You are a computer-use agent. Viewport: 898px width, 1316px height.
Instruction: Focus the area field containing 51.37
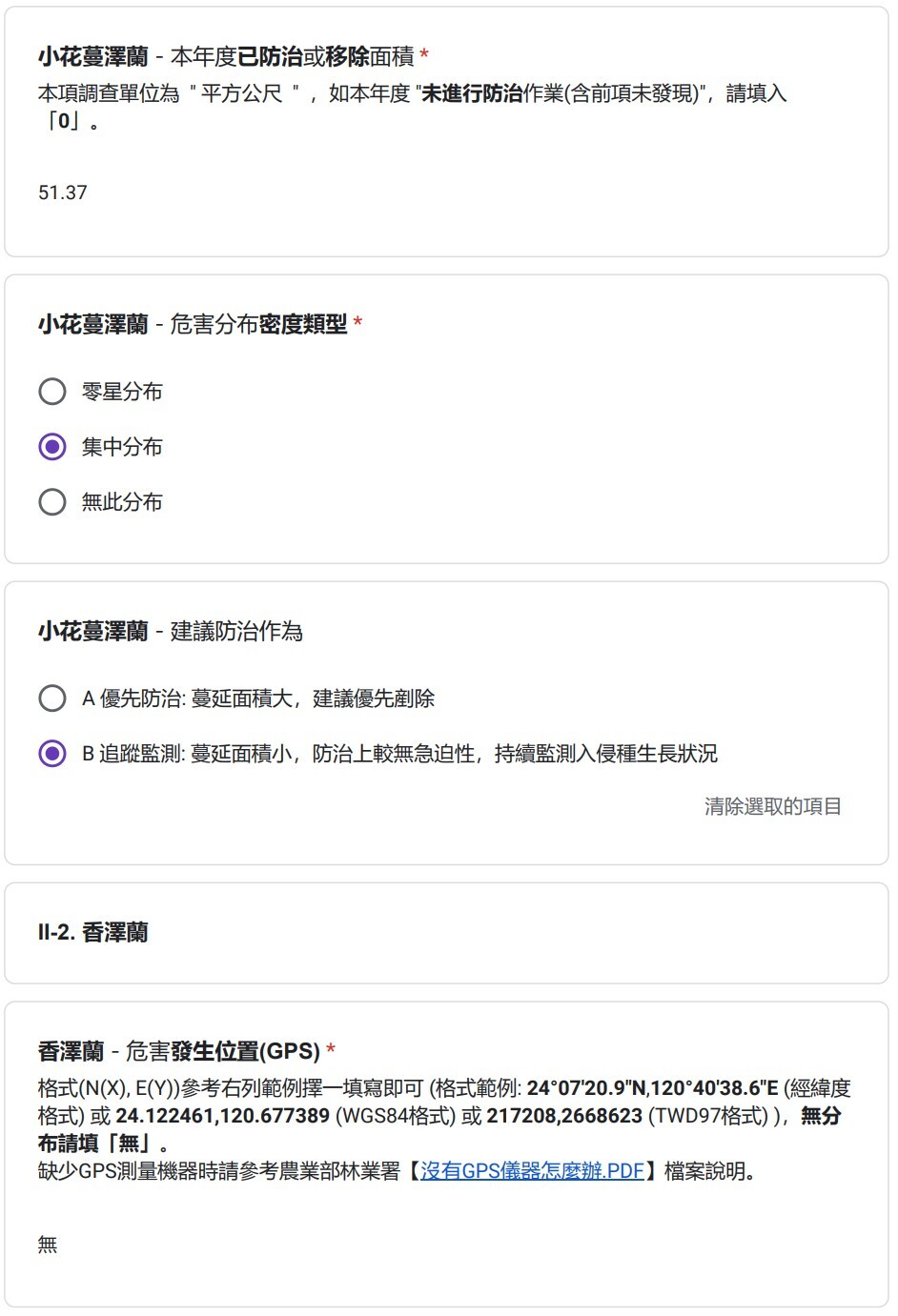(286, 192)
